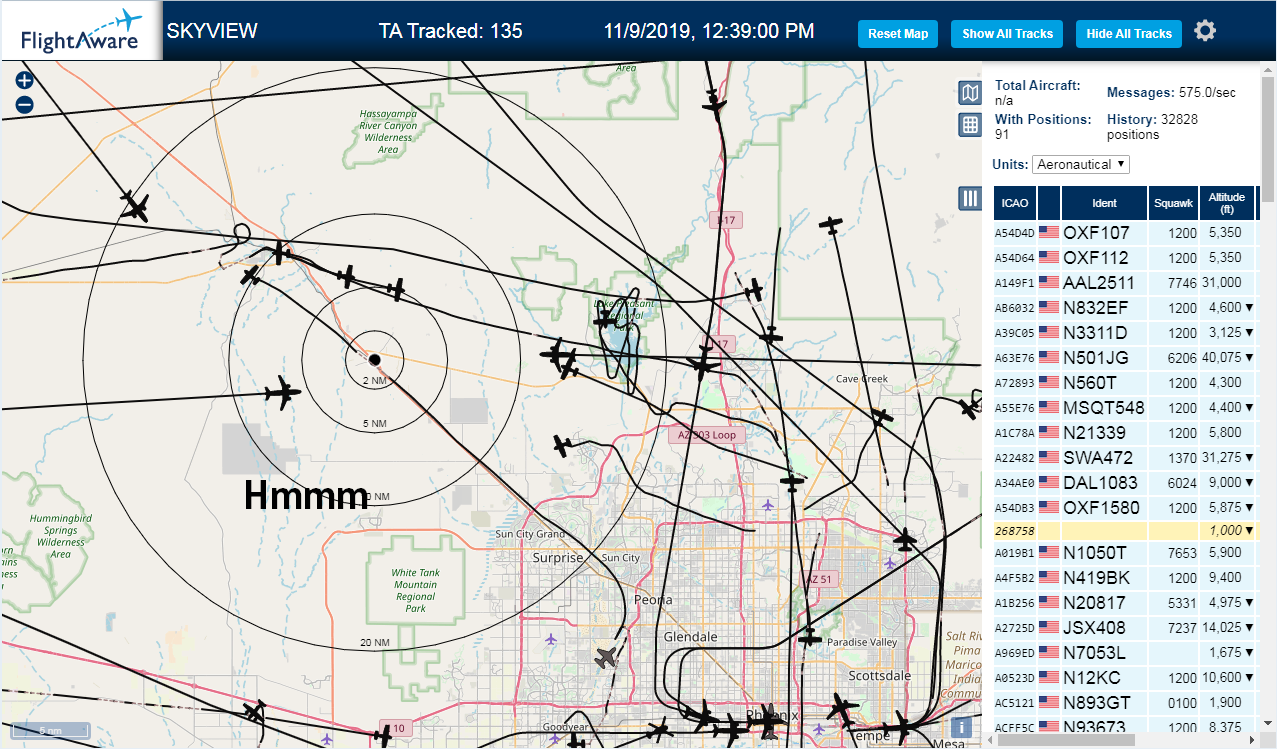Sort by the ICAO column header
The width and height of the screenshot is (1277, 749).
[1015, 203]
